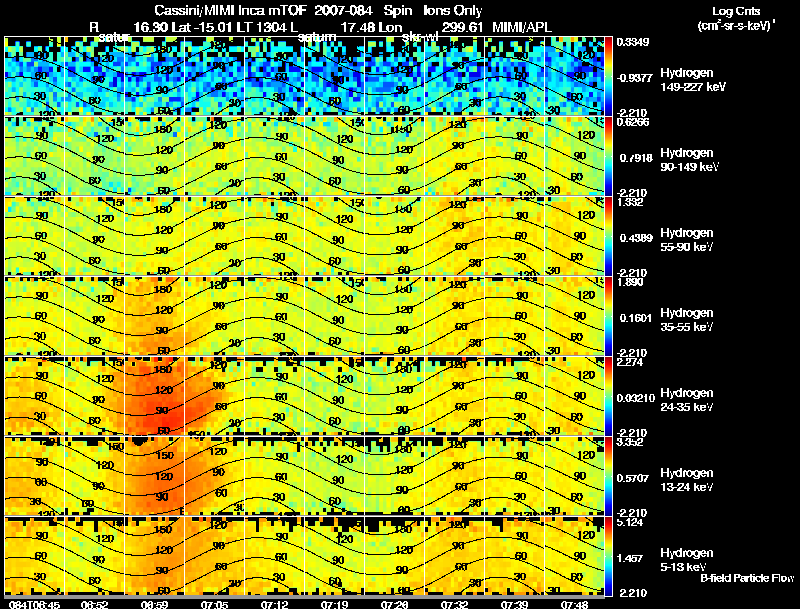This screenshot has height=609, width=800.
Task: Click the 'sk-wl' marker above the plots
Action: [420, 37]
